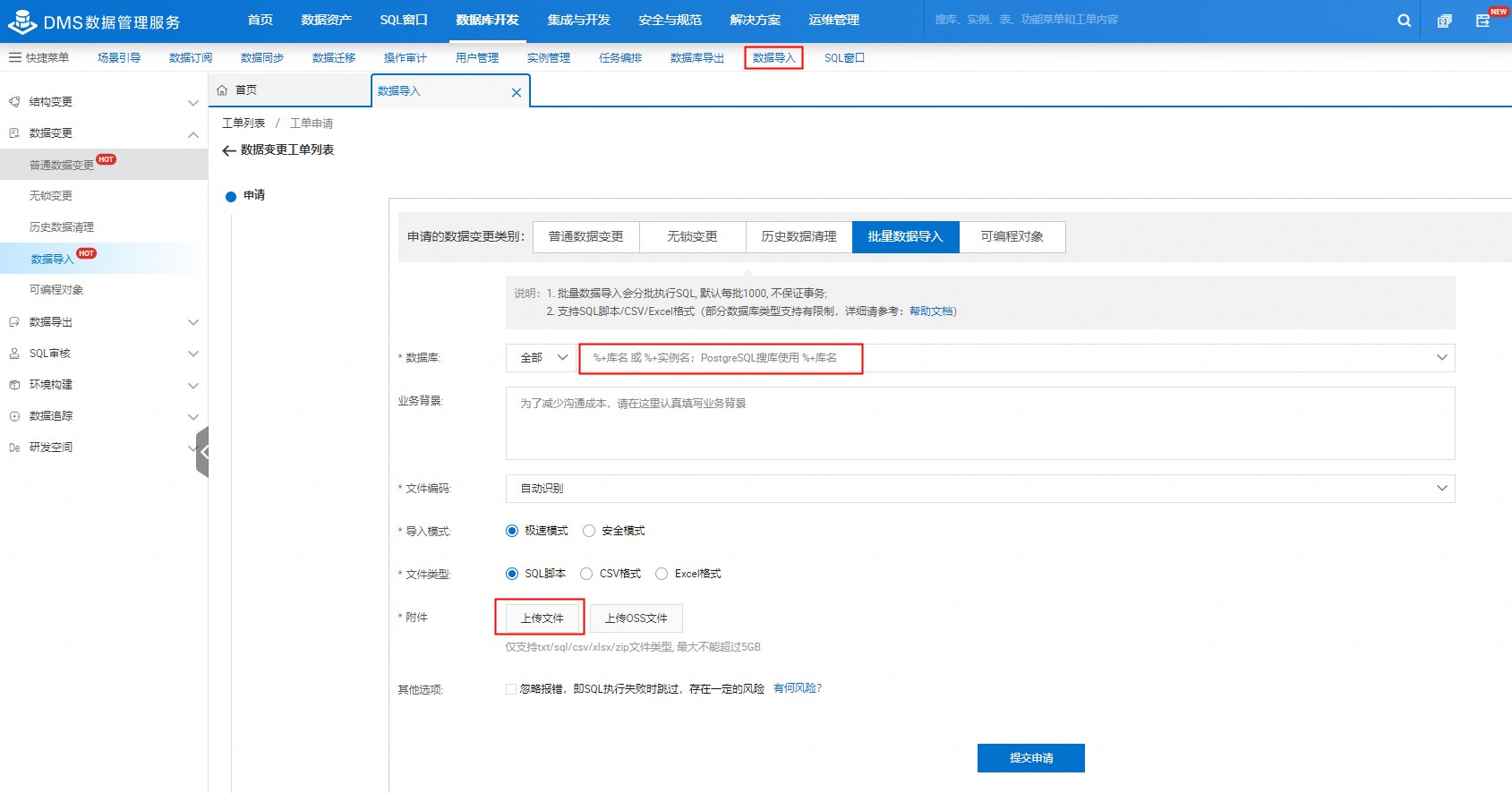Click the 数据追踪 sidebar icon

(x=14, y=416)
